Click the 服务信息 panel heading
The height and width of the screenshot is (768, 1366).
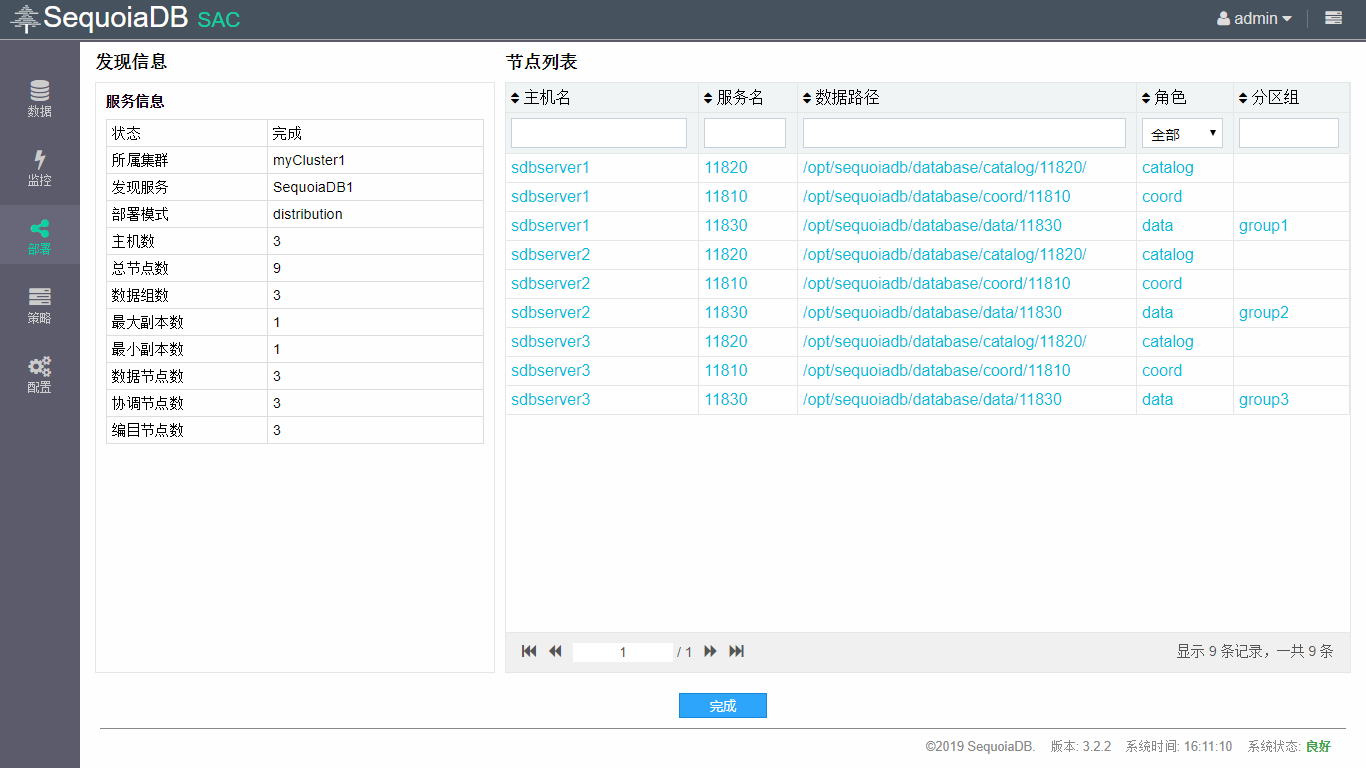(x=135, y=101)
